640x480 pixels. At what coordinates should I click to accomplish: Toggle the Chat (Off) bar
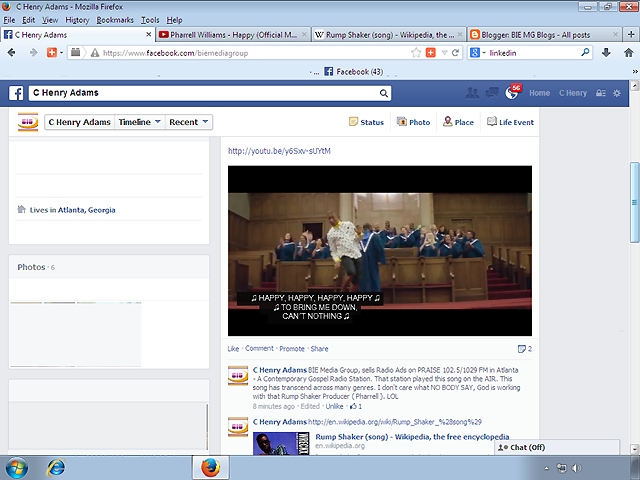tap(557, 447)
